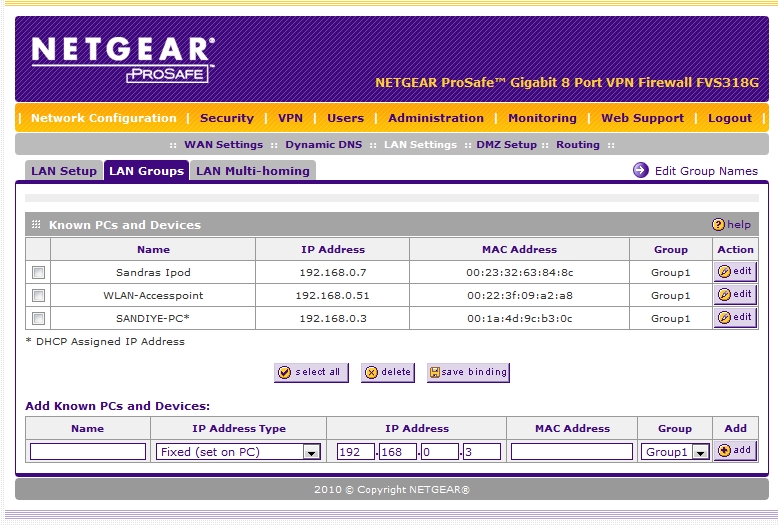Screen dimensions: 778x525
Task: Open the Monitoring menu
Action: point(542,118)
